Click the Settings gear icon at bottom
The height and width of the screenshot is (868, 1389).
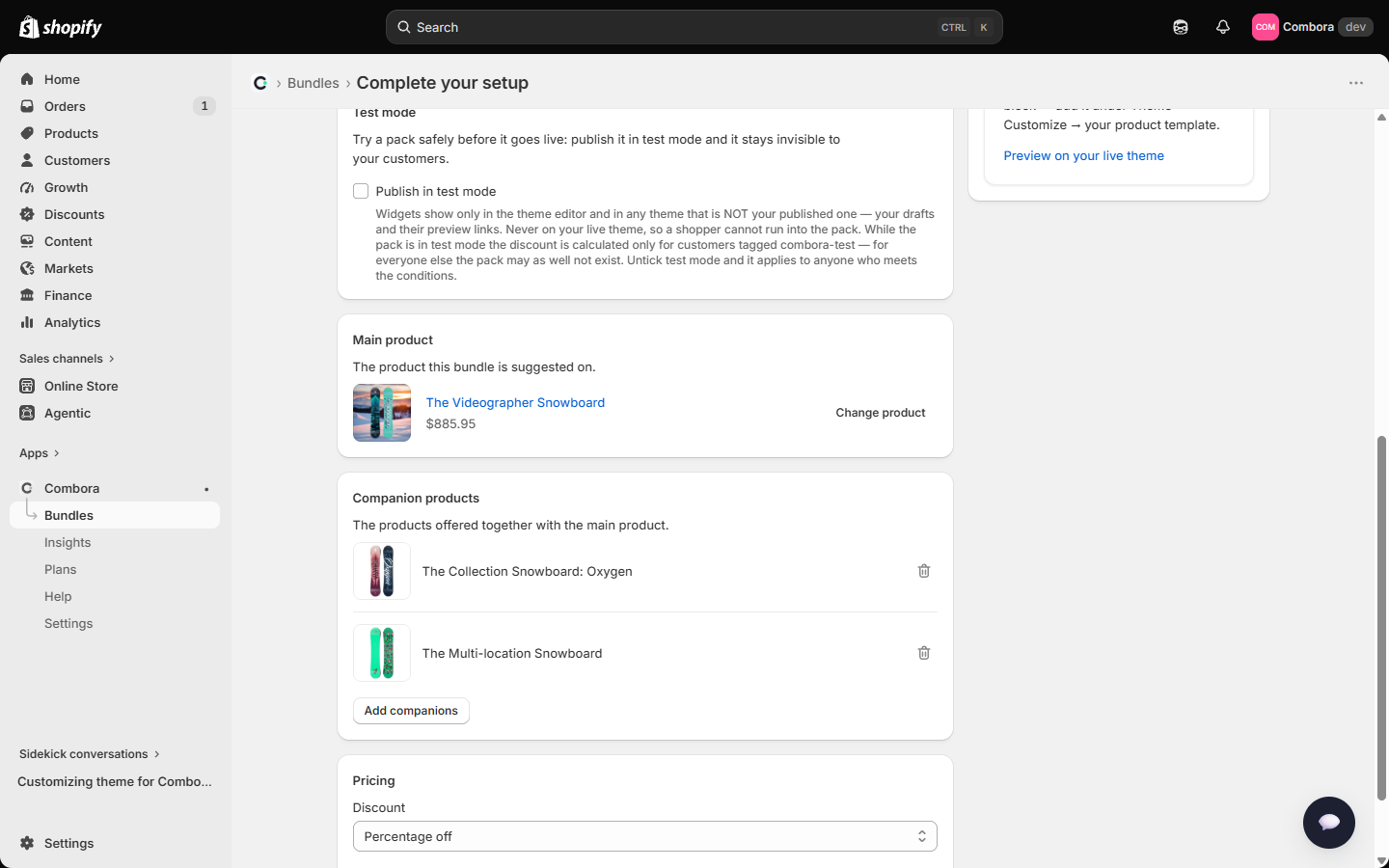click(x=27, y=843)
